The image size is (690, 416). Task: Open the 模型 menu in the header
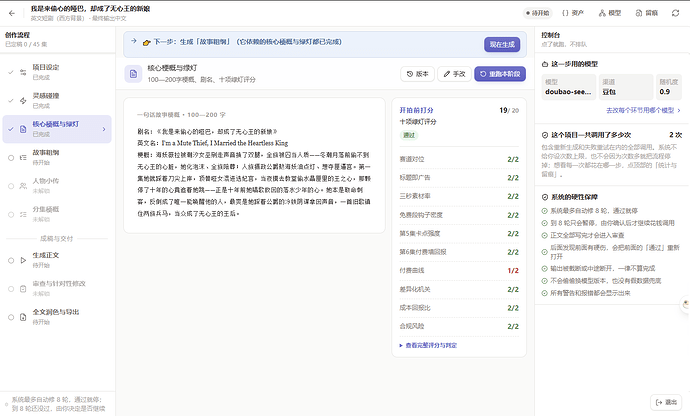coord(609,13)
